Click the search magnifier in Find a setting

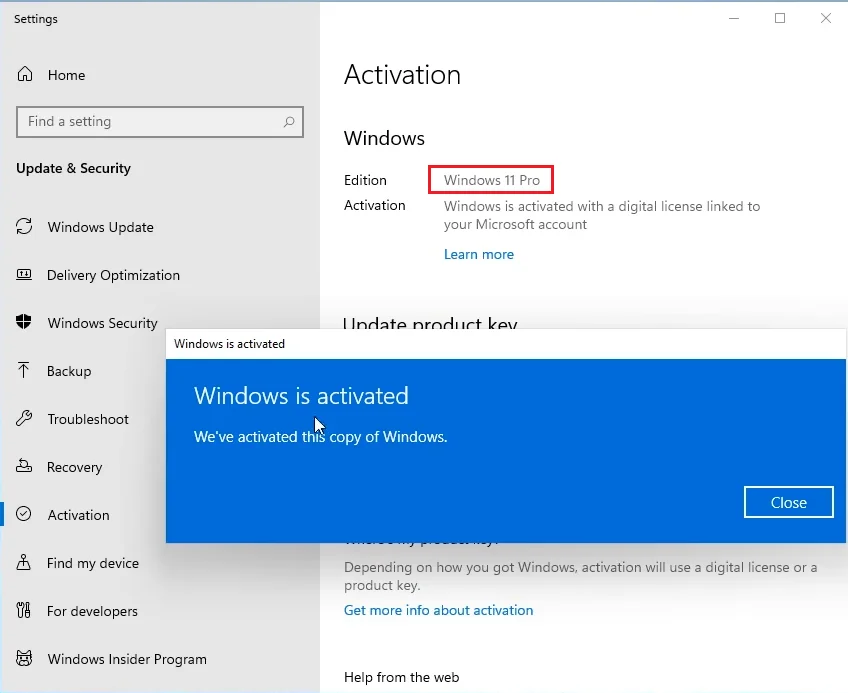(289, 121)
